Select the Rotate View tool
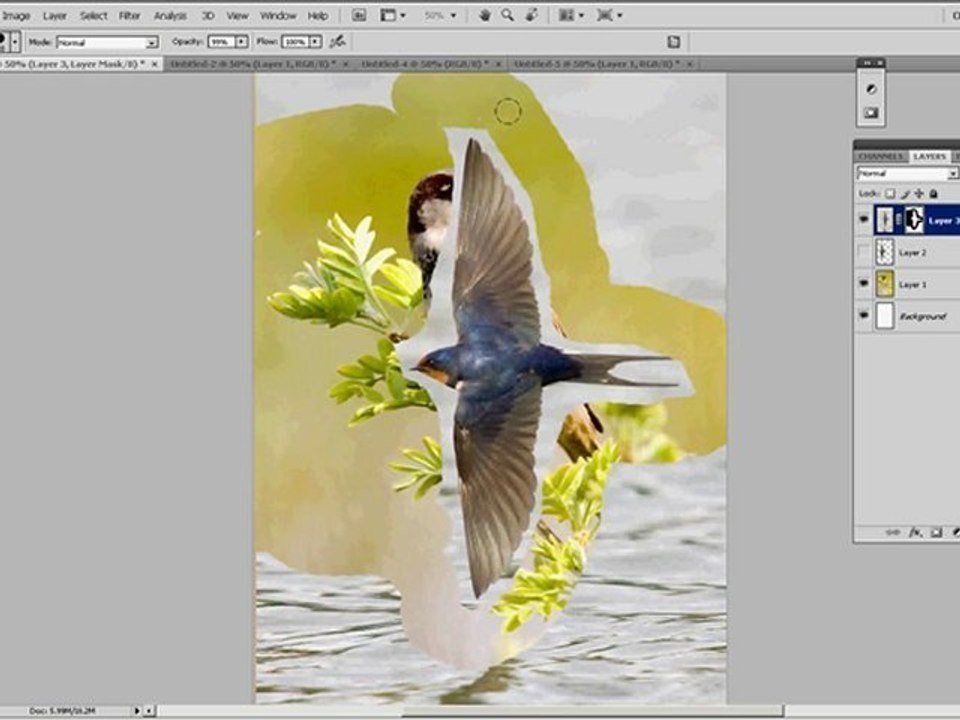This screenshot has width=960, height=720. (x=531, y=15)
